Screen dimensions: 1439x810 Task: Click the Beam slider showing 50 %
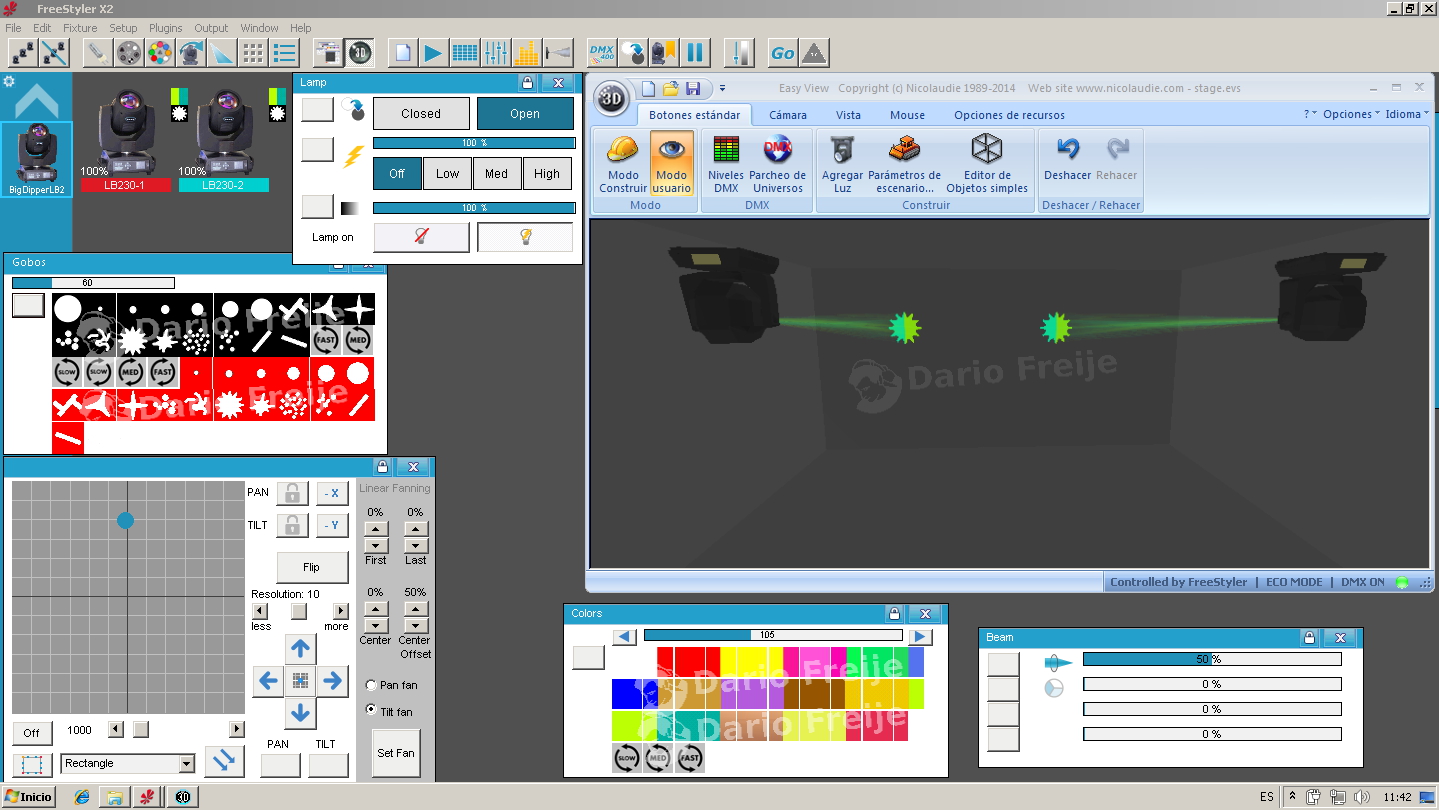1212,659
